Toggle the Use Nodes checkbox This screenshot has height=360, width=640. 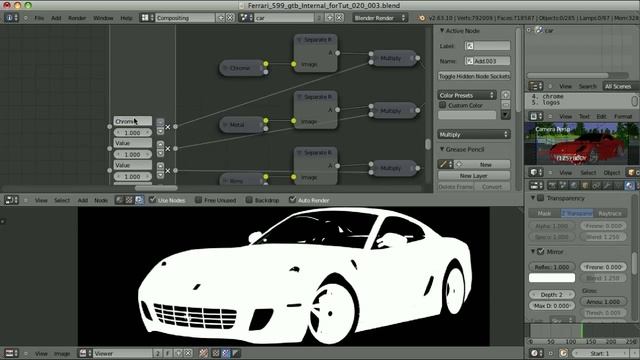pyautogui.click(x=153, y=200)
